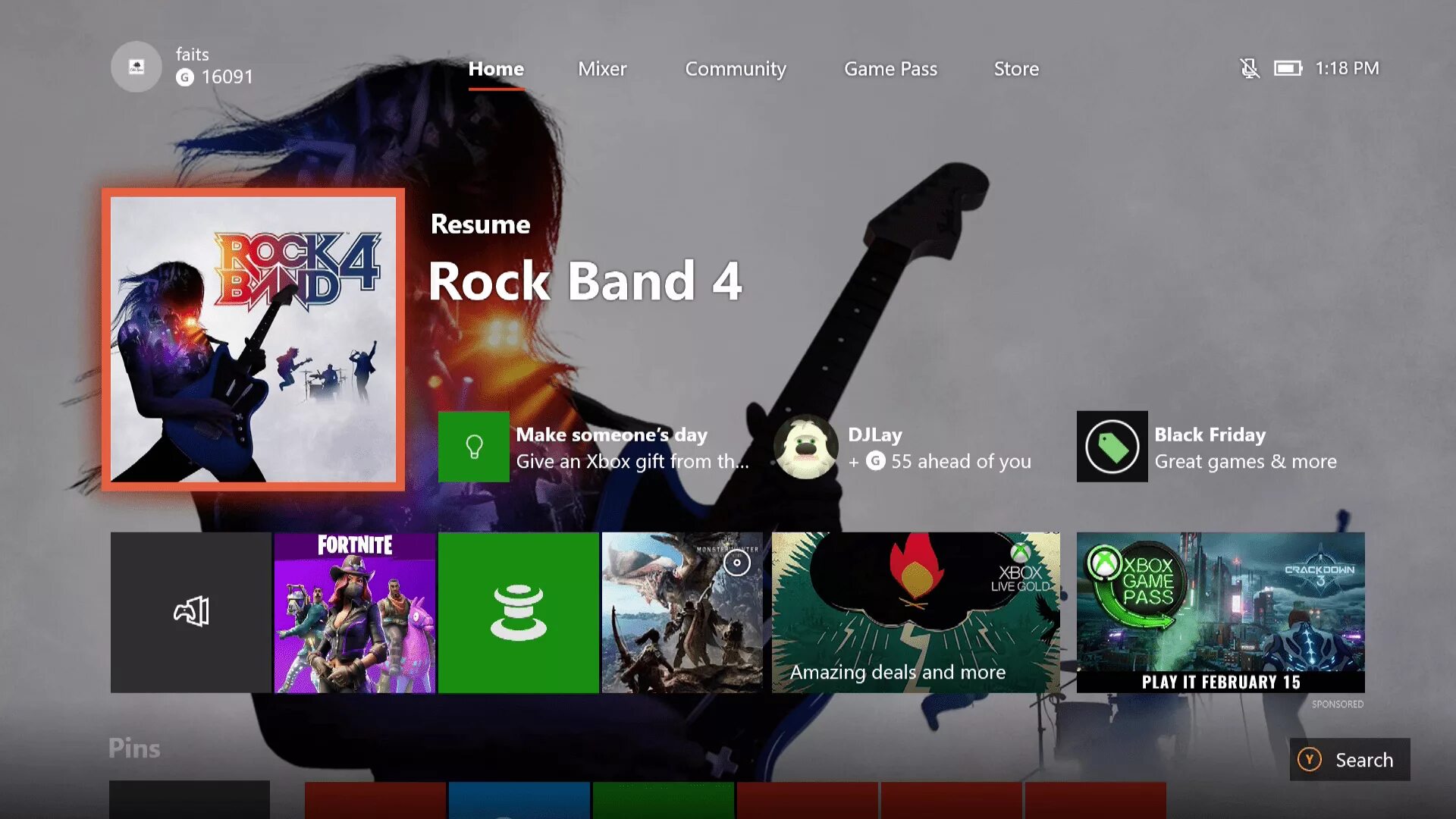The width and height of the screenshot is (1456, 819).
Task: Select the green controller/joystick icon tile
Action: [x=519, y=612]
